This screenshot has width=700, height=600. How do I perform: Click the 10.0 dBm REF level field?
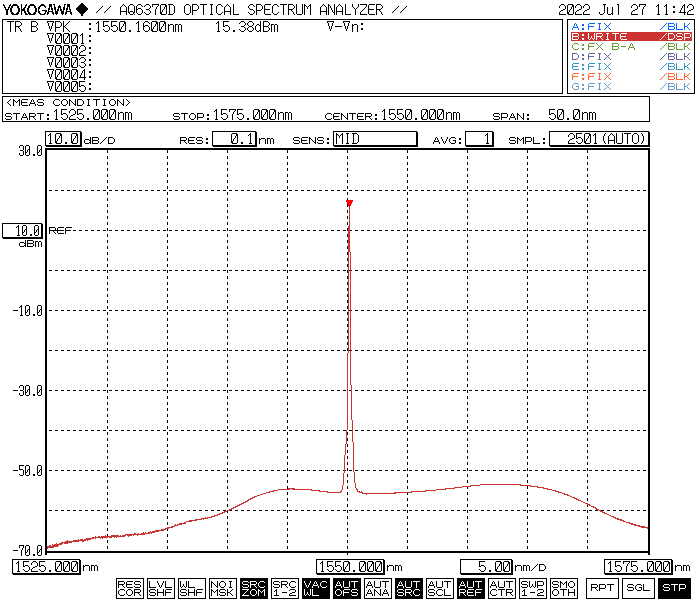point(22,230)
